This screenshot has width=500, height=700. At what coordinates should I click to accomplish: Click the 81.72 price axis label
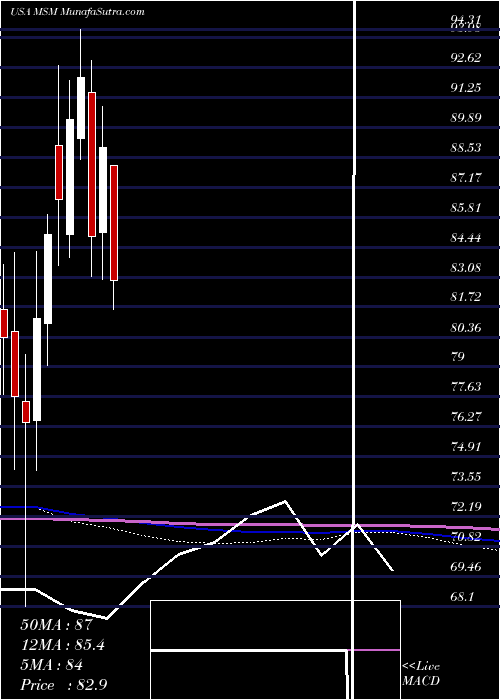(x=466, y=298)
